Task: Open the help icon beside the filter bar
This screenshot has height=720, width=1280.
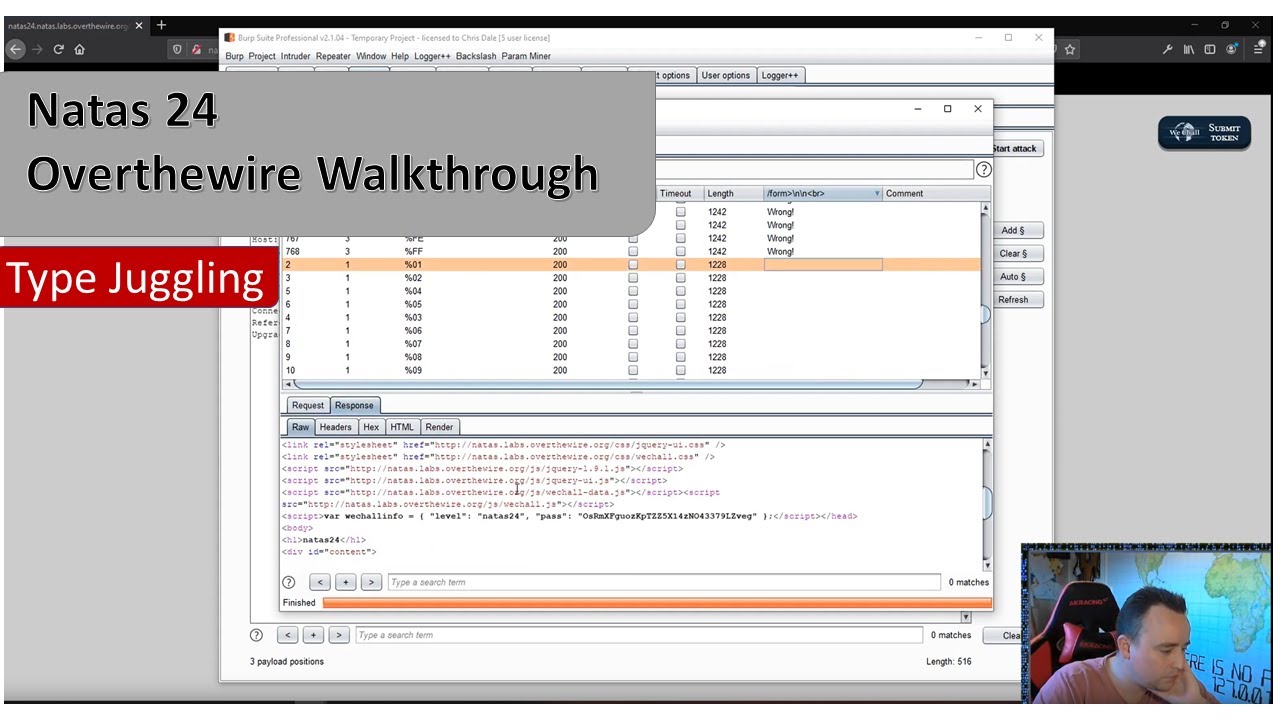Action: [x=983, y=170]
